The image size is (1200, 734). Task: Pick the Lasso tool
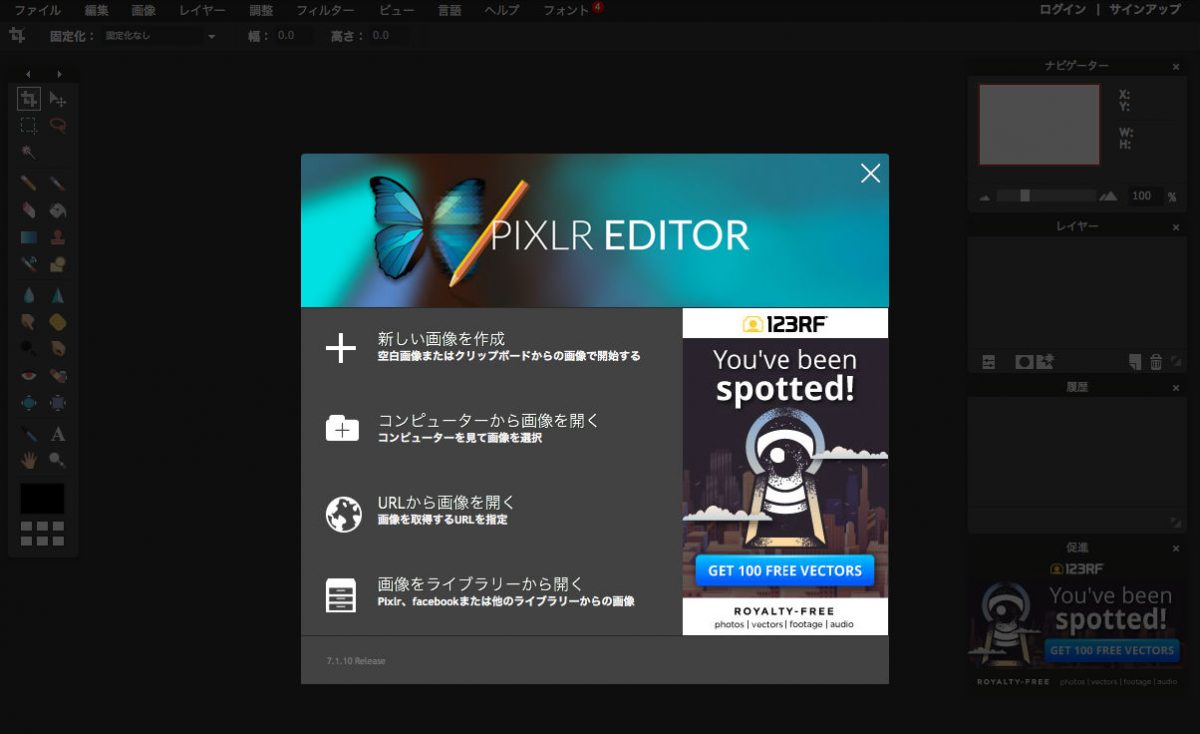click(58, 126)
